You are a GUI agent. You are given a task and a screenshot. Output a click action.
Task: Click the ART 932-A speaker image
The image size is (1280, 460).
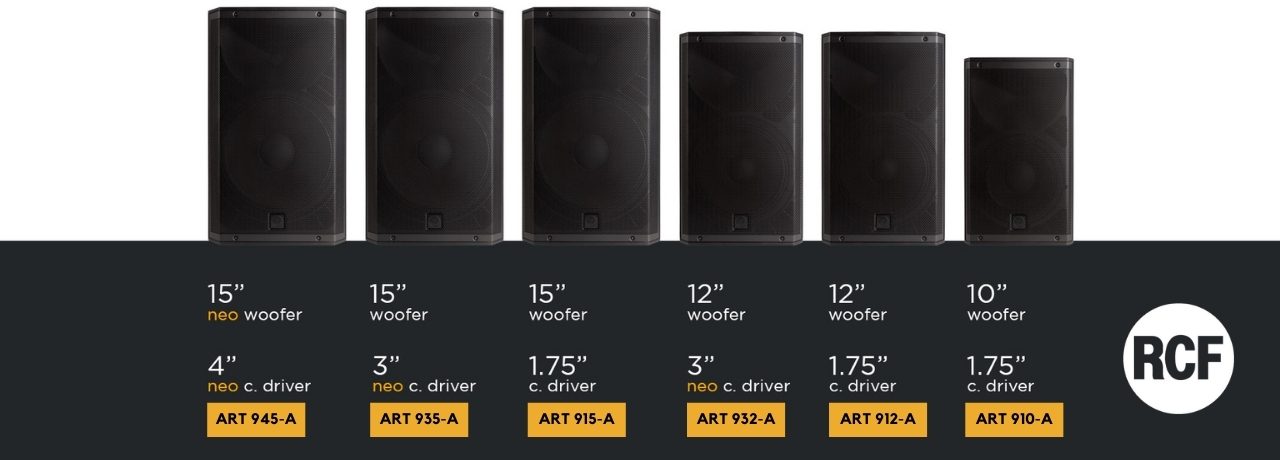pyautogui.click(x=741, y=138)
